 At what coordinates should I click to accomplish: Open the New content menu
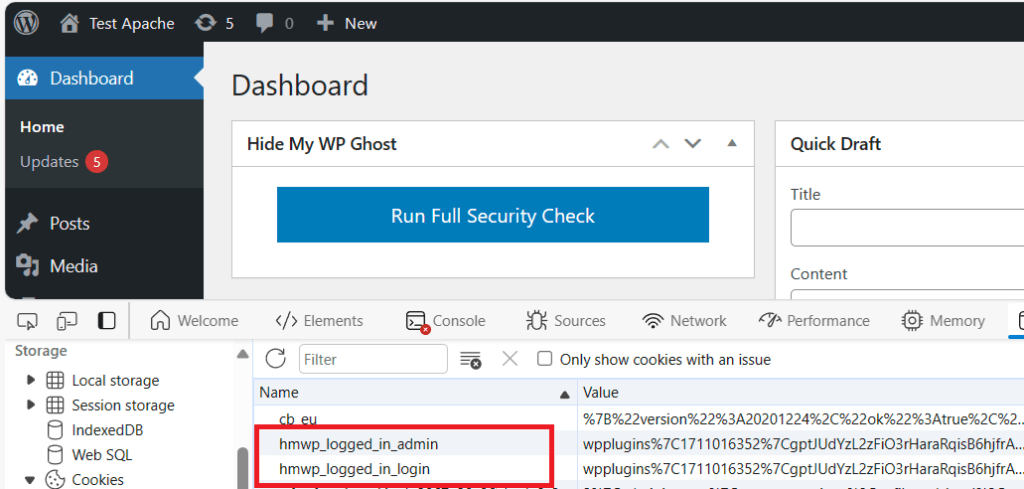click(x=347, y=24)
